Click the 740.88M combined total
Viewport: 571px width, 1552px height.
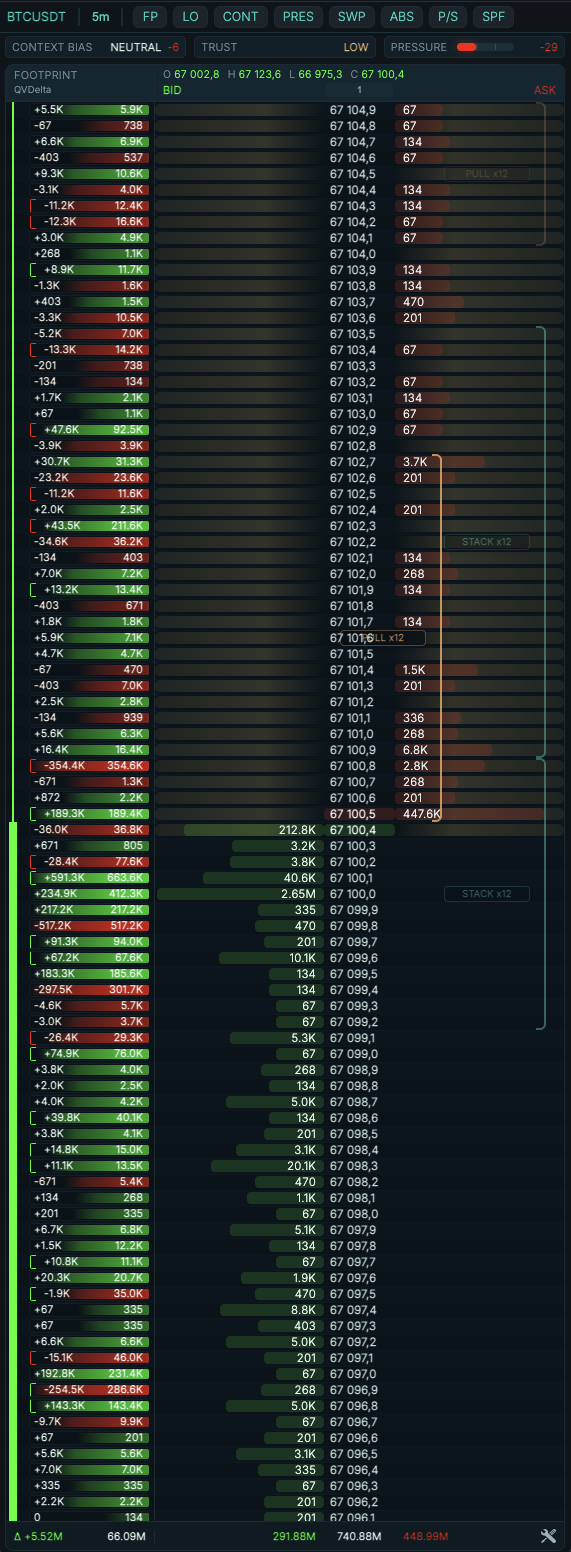coord(359,1536)
